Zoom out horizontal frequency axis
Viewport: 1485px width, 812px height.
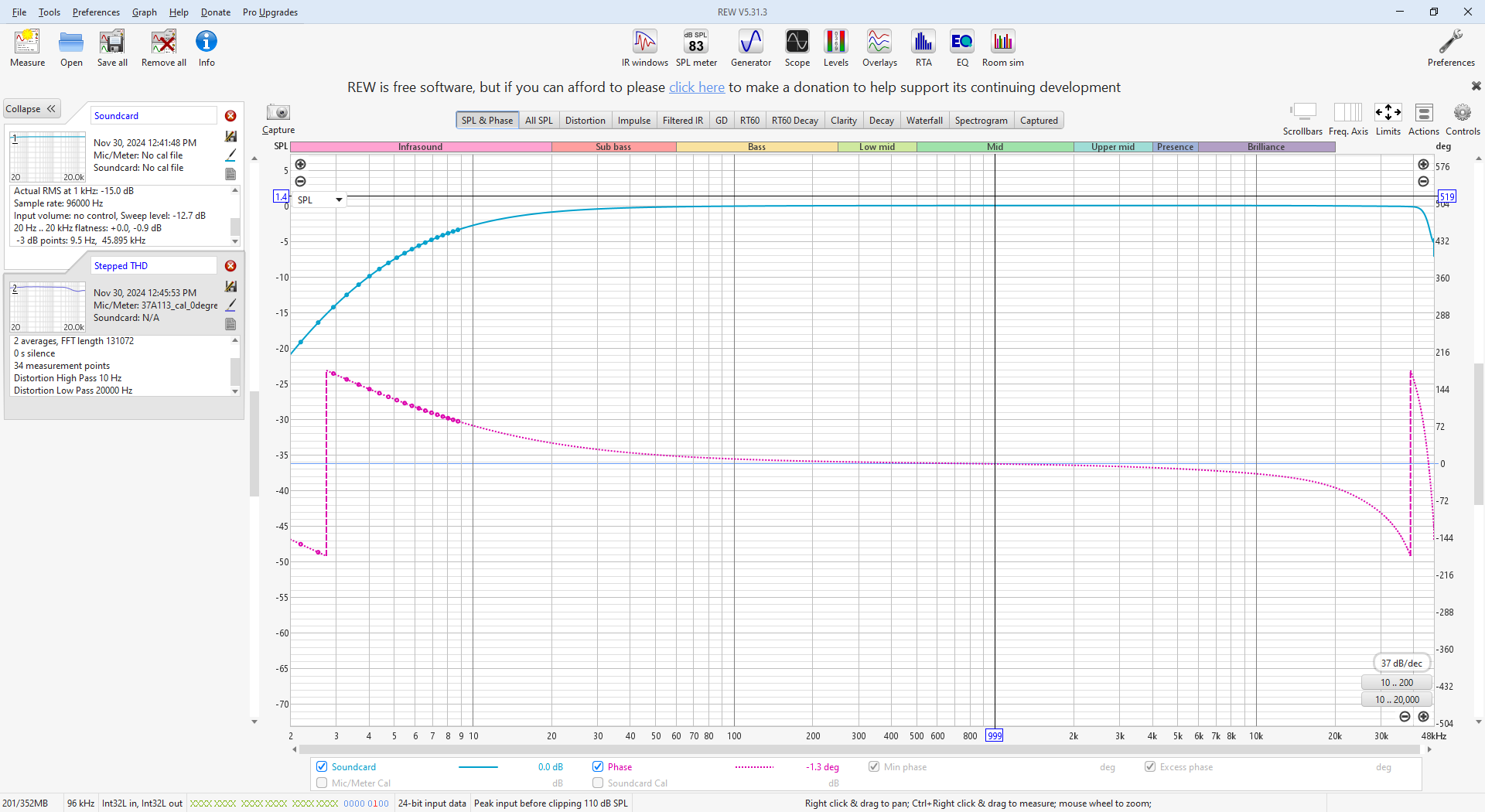point(1405,717)
